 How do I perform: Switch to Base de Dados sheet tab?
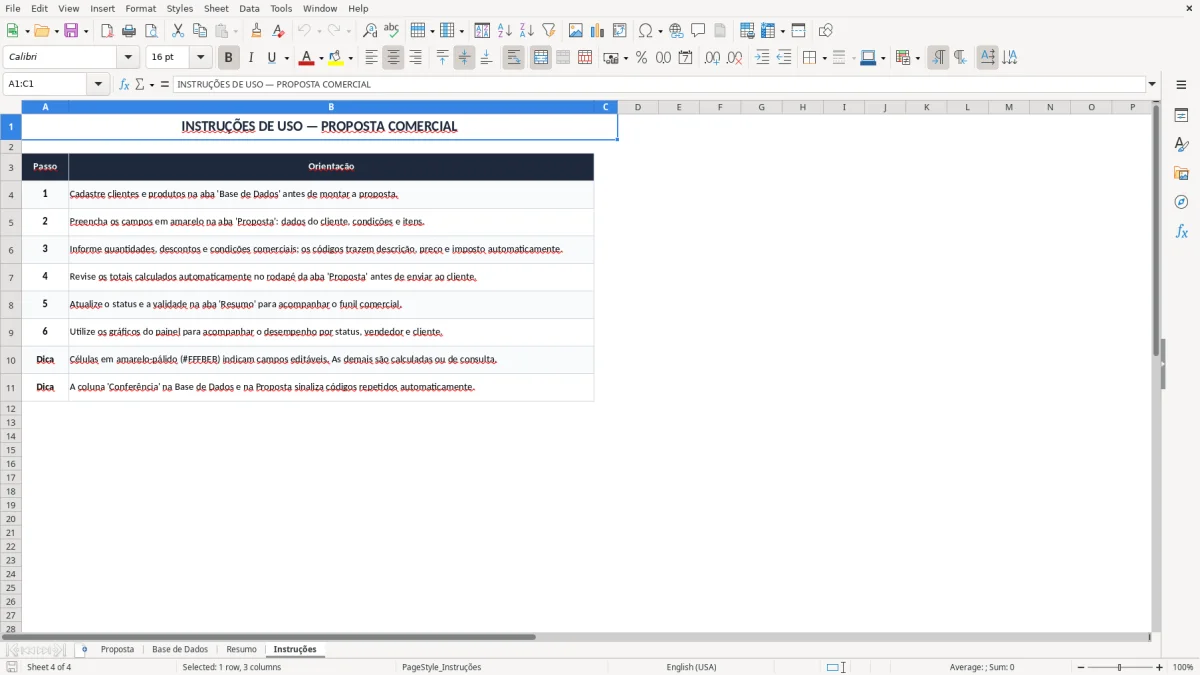pyautogui.click(x=180, y=649)
